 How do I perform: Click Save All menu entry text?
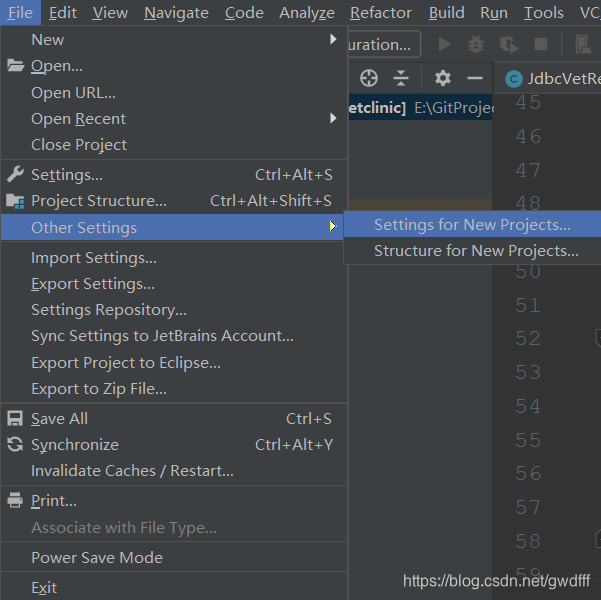pyautogui.click(x=59, y=419)
